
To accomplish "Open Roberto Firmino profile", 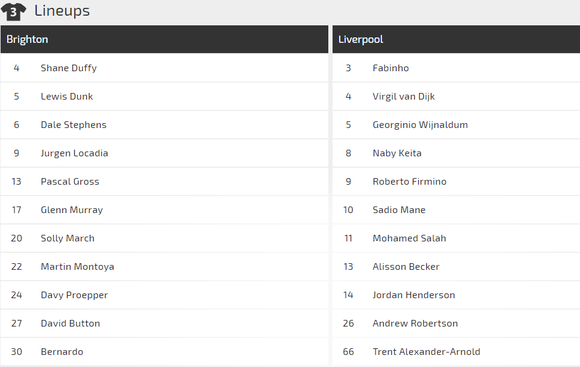I will tap(409, 181).
